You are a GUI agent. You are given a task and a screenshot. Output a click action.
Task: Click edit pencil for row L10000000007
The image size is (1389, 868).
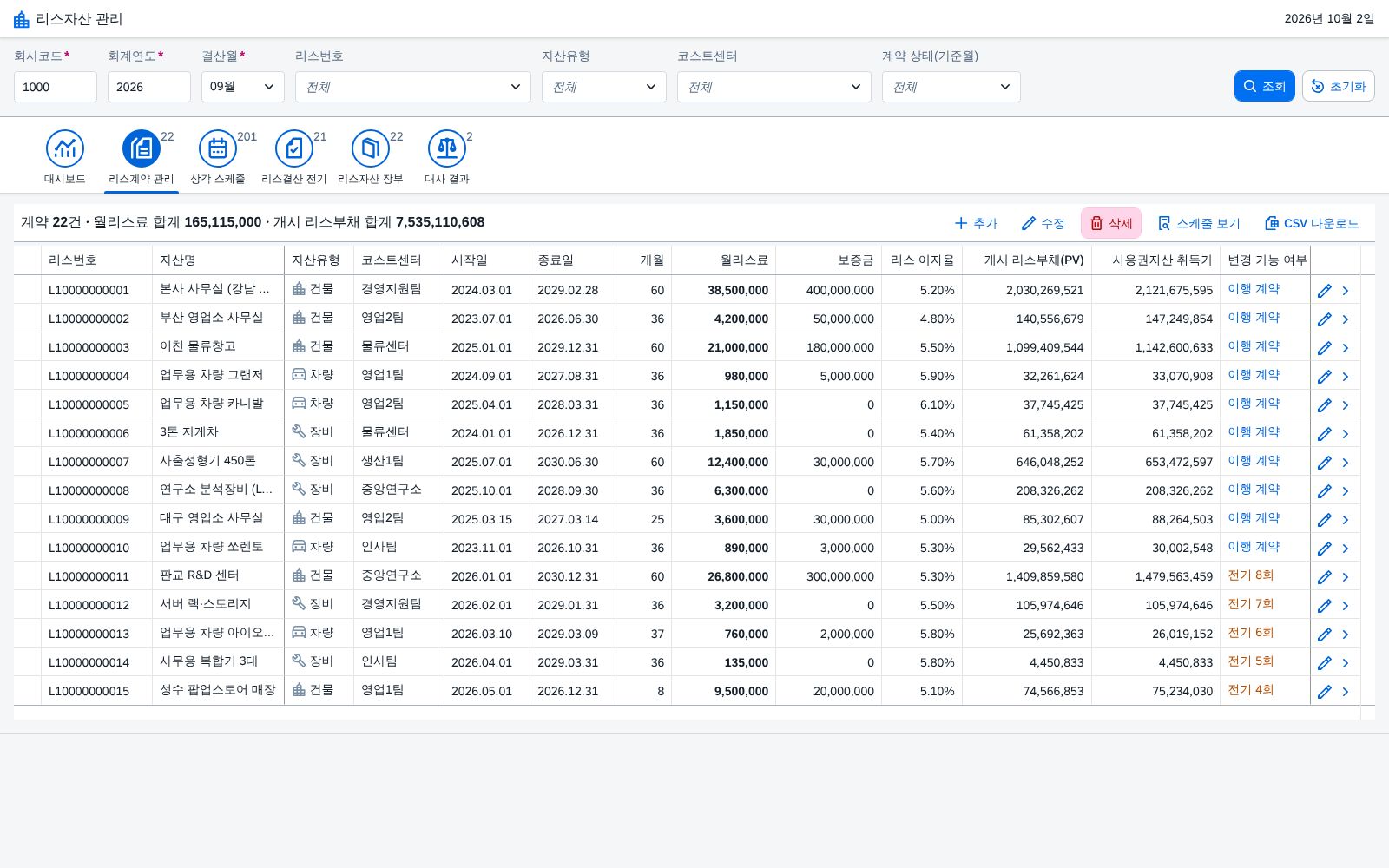(1325, 463)
